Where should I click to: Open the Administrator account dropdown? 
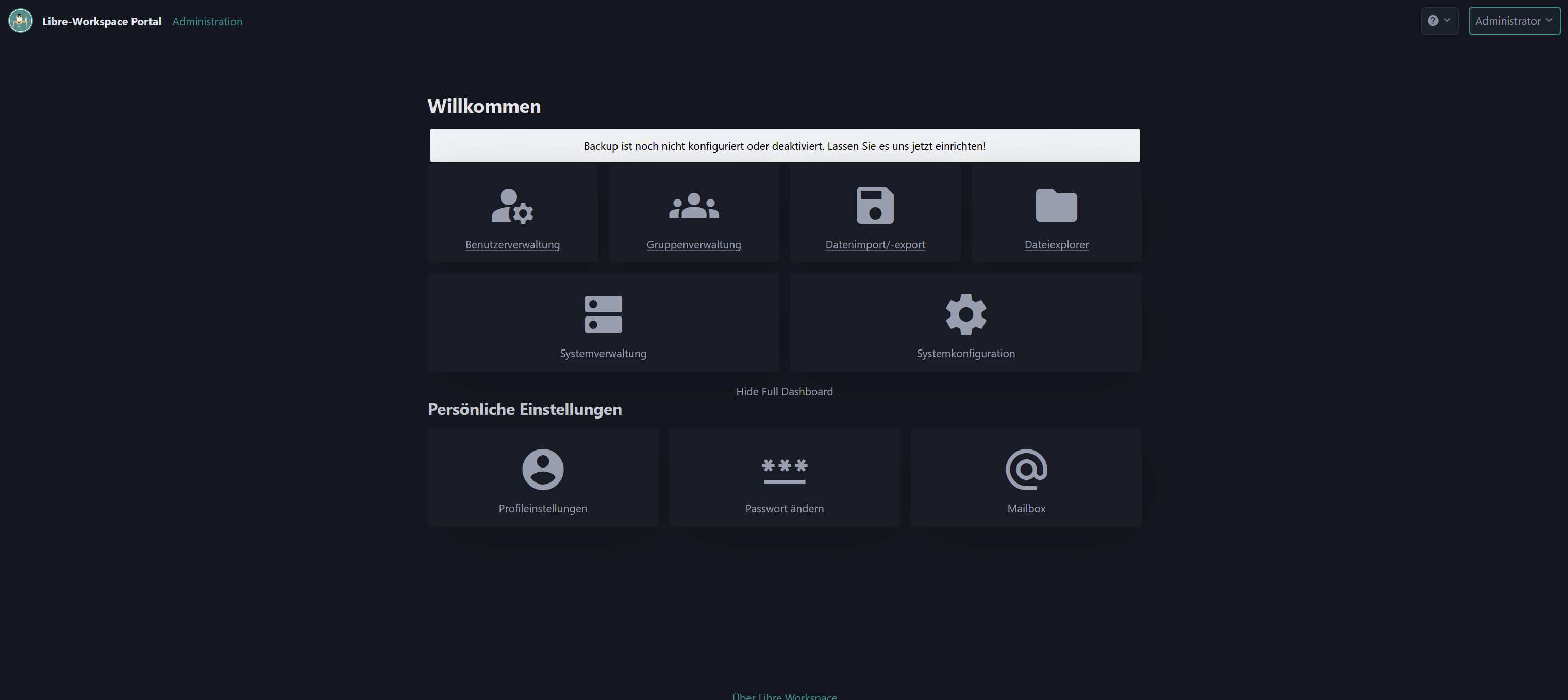[1514, 21]
